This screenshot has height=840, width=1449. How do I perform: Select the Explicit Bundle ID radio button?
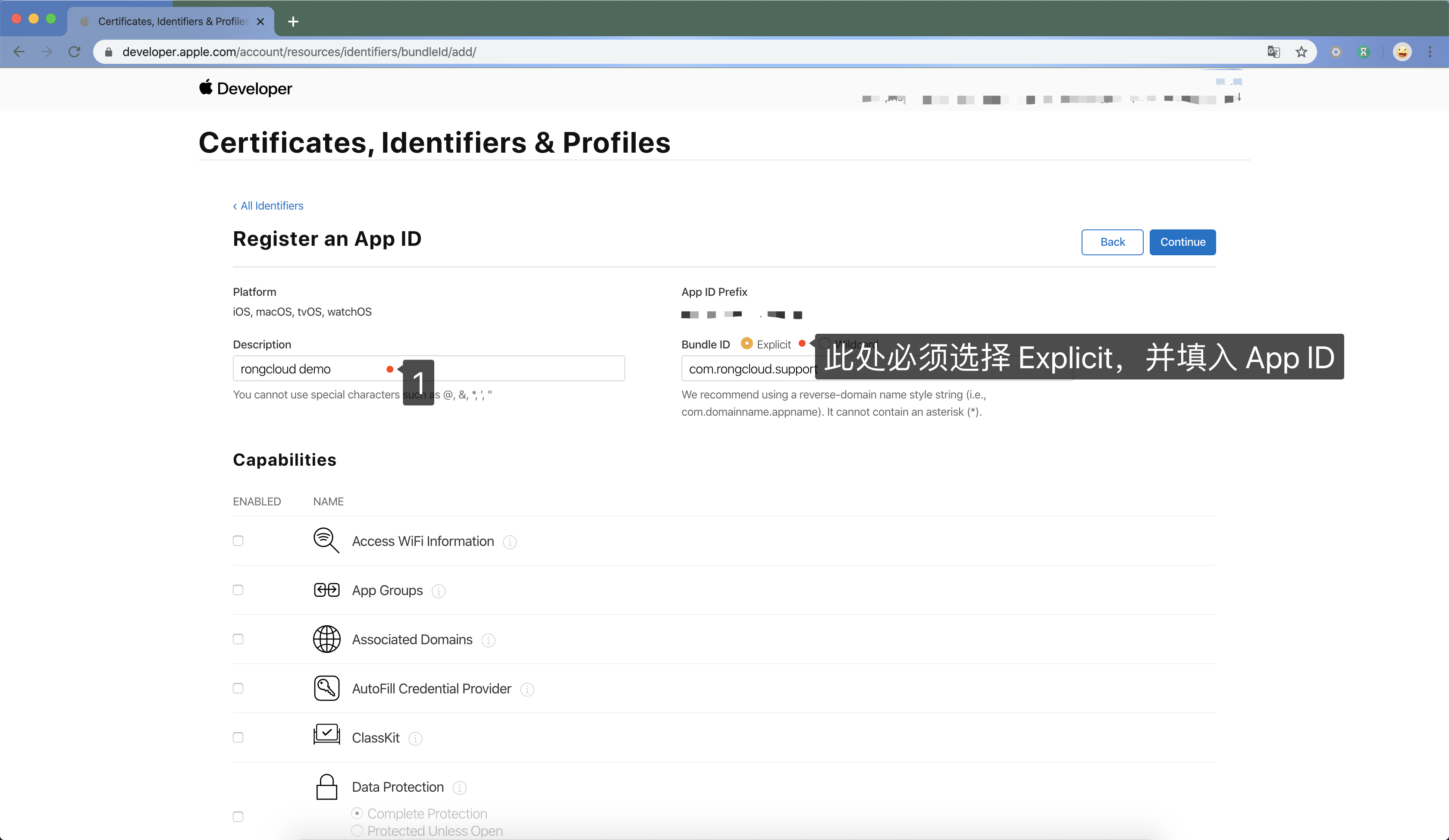click(746, 344)
